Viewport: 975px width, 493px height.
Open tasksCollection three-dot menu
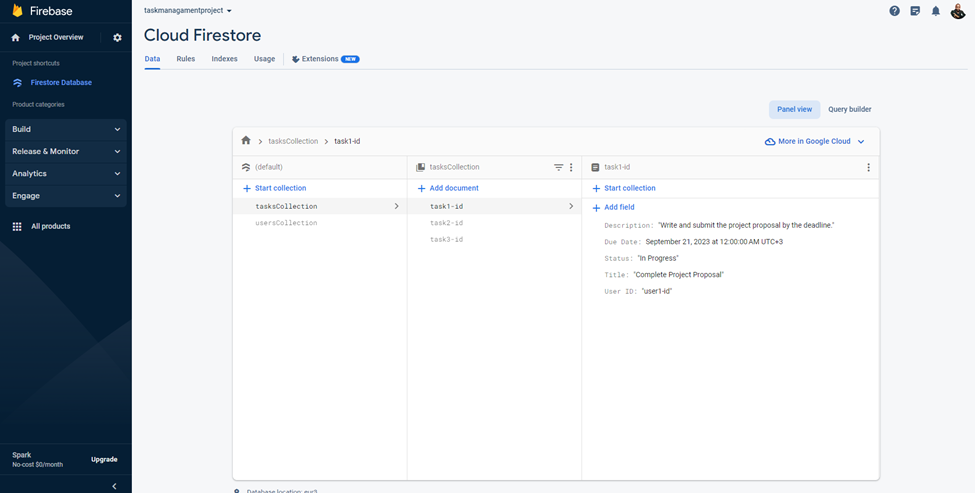tap(571, 167)
